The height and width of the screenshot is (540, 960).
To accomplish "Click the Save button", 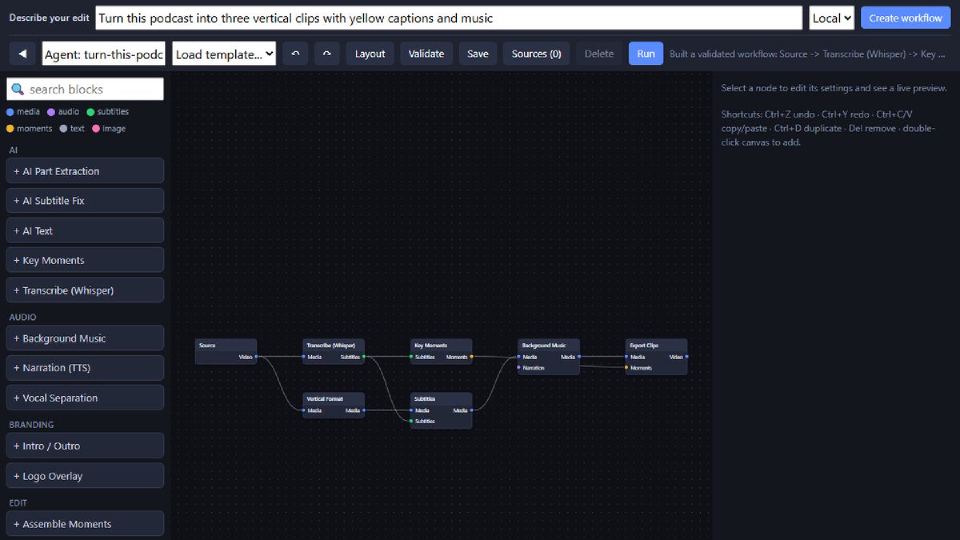I will [x=478, y=54].
